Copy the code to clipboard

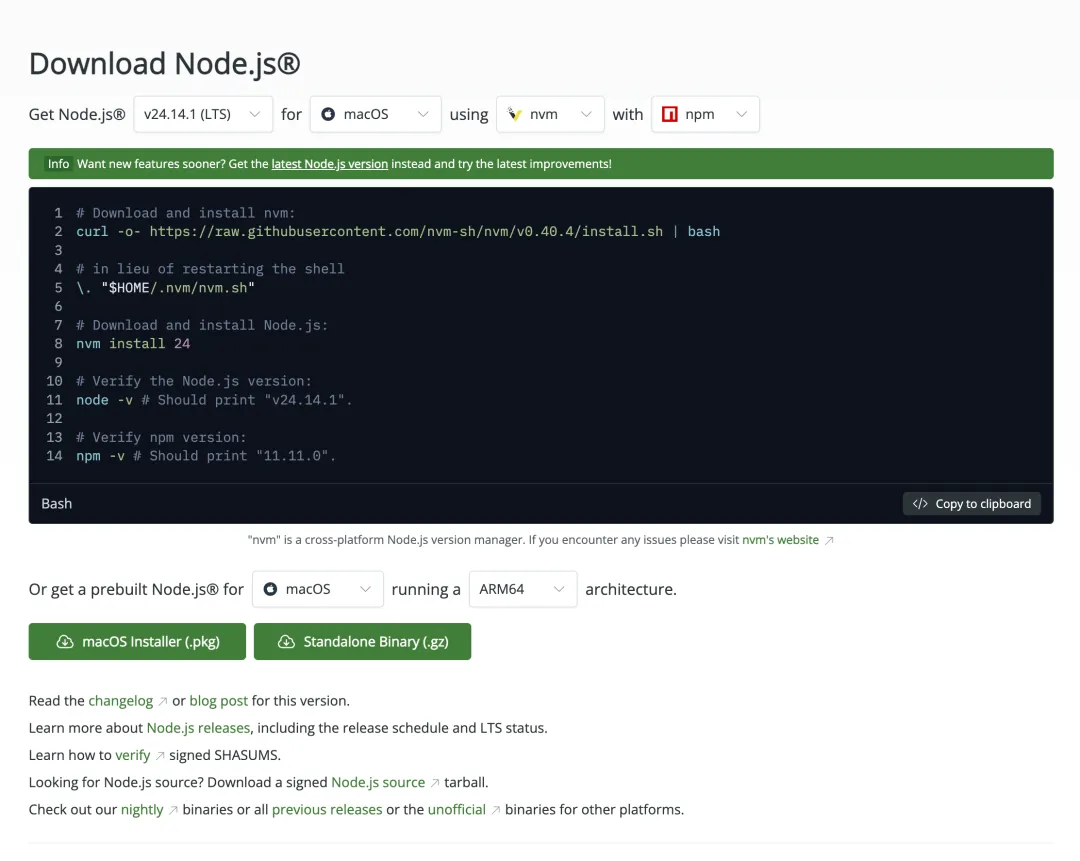point(971,504)
